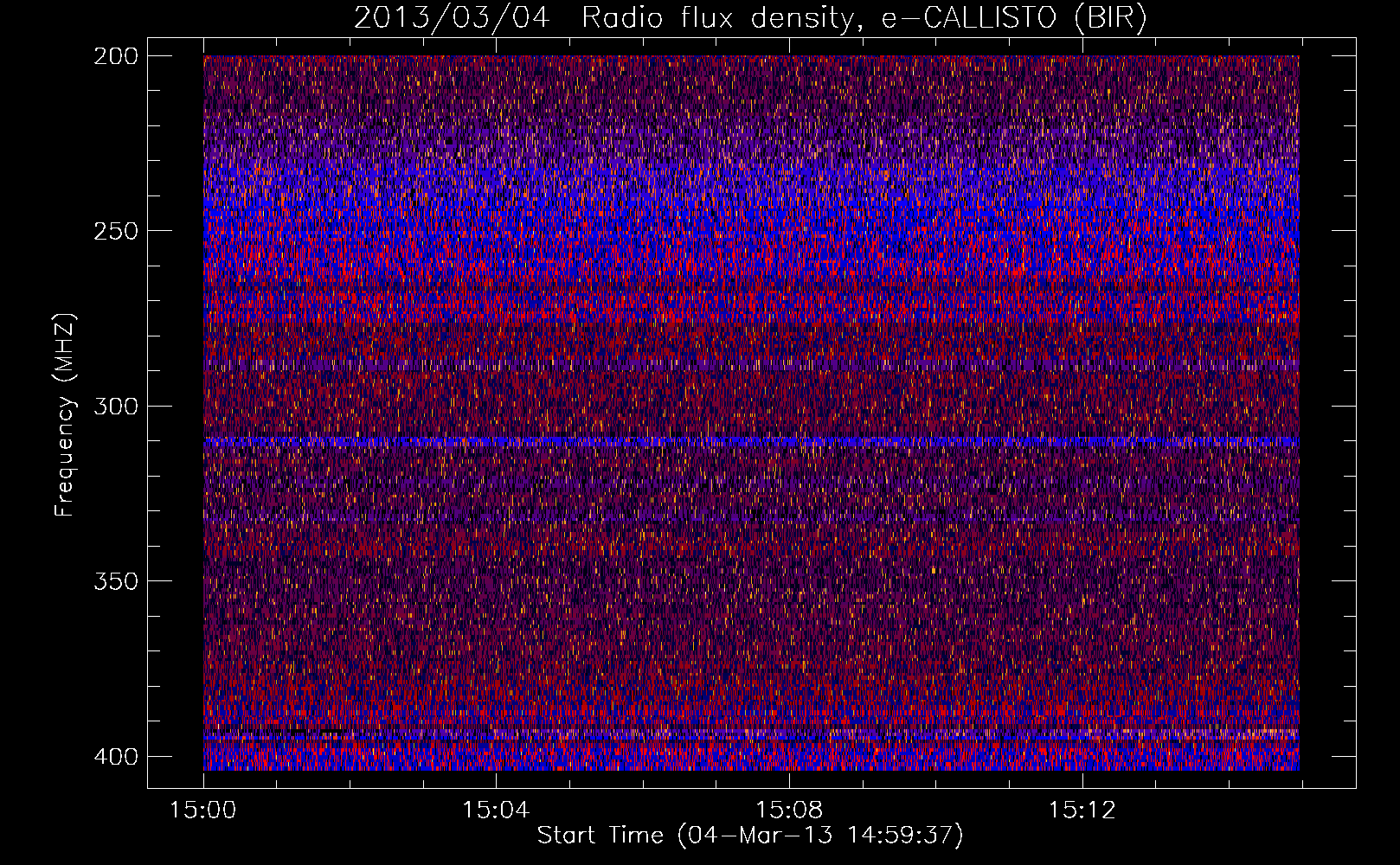Click the 15:12 time tick label
Screen dimensions: 1400x865
1082,811
